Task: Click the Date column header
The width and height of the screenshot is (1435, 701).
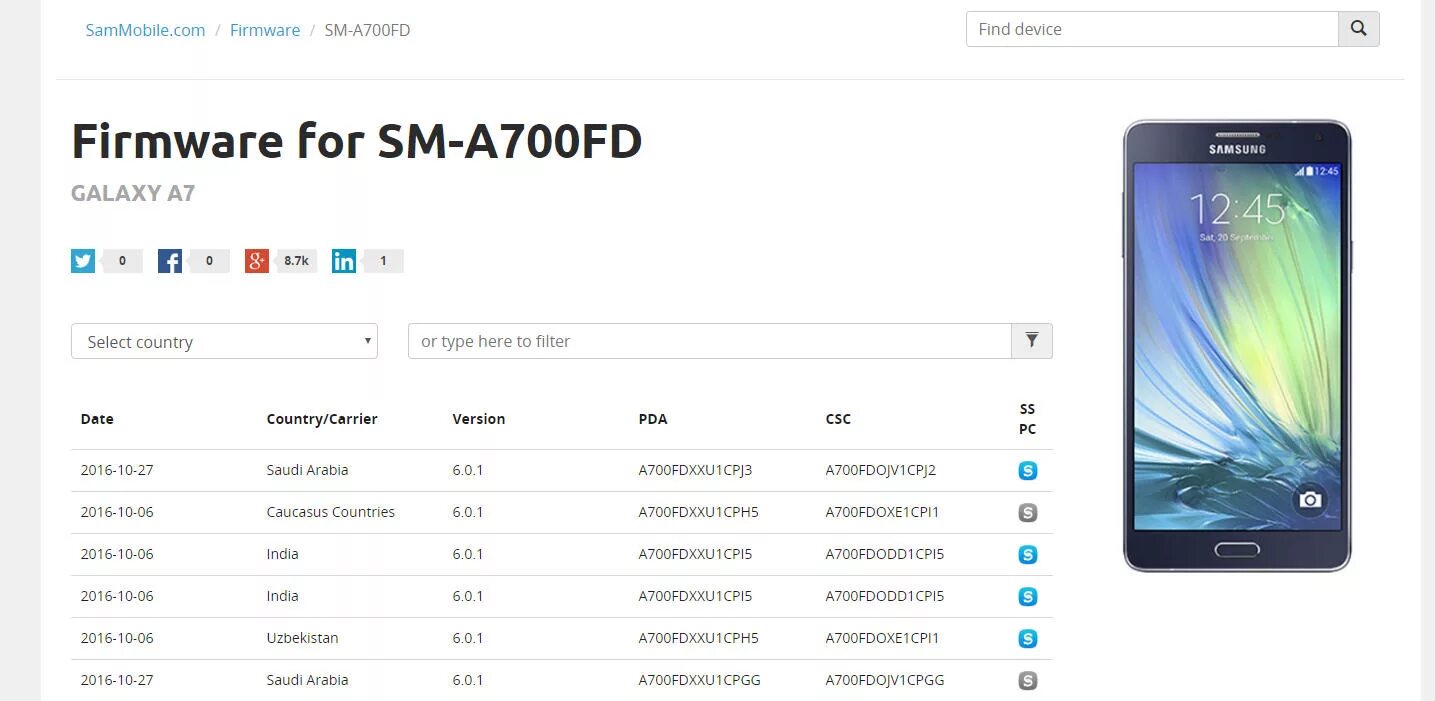Action: click(x=97, y=419)
